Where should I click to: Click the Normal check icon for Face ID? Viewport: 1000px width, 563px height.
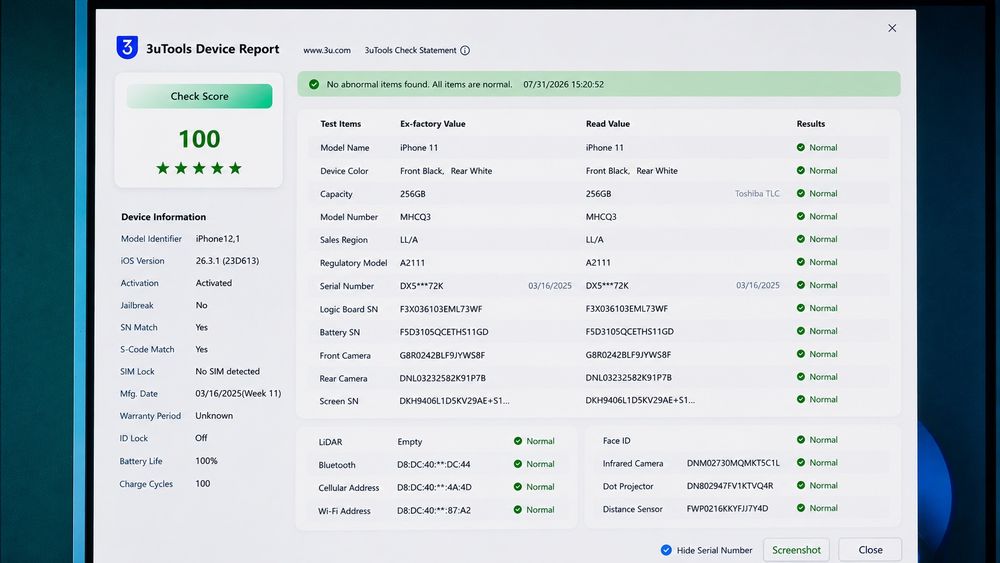(800, 439)
